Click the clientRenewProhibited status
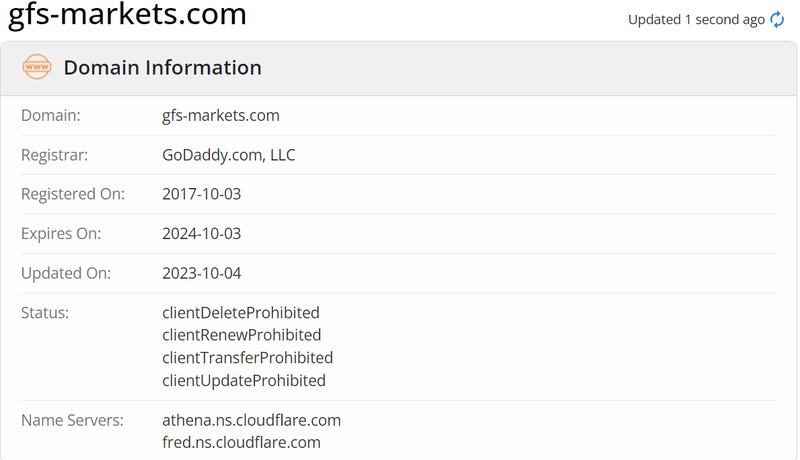 pos(241,335)
